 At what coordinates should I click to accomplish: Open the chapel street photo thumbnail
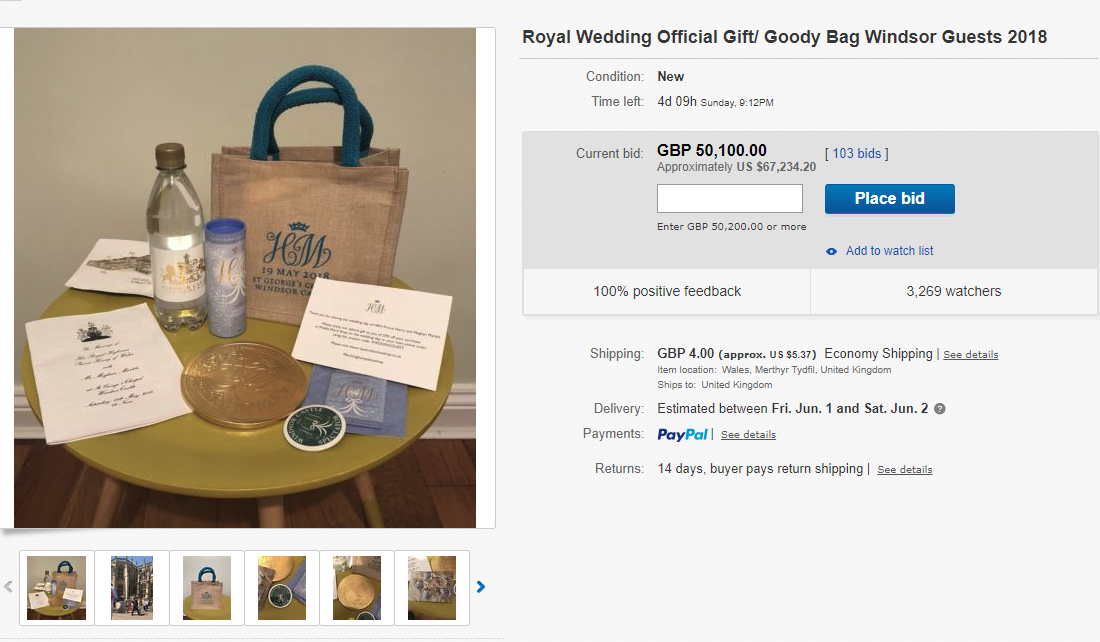pyautogui.click(x=132, y=588)
